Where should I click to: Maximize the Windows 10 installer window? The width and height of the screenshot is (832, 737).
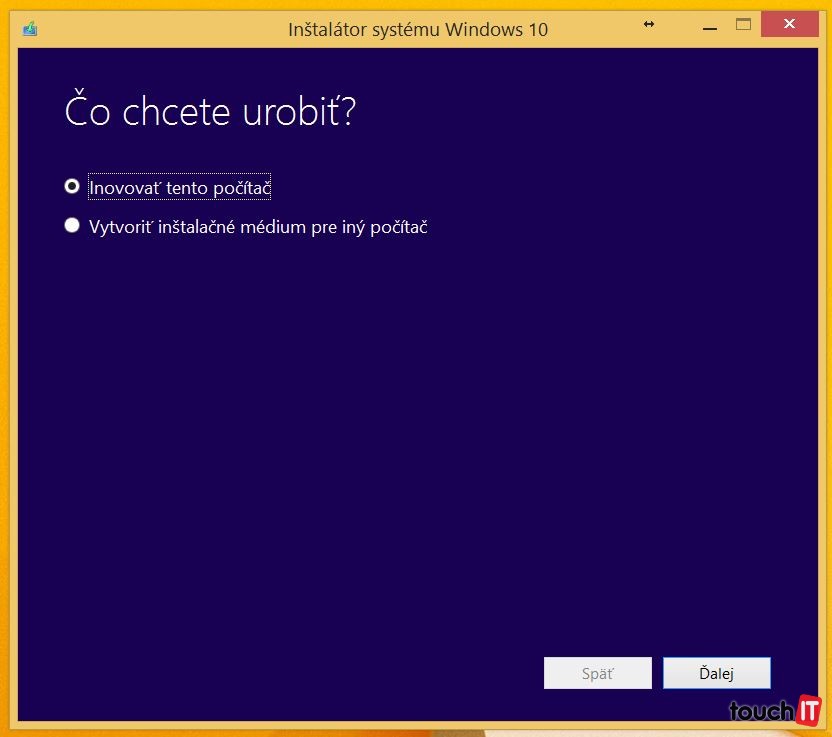(x=743, y=24)
